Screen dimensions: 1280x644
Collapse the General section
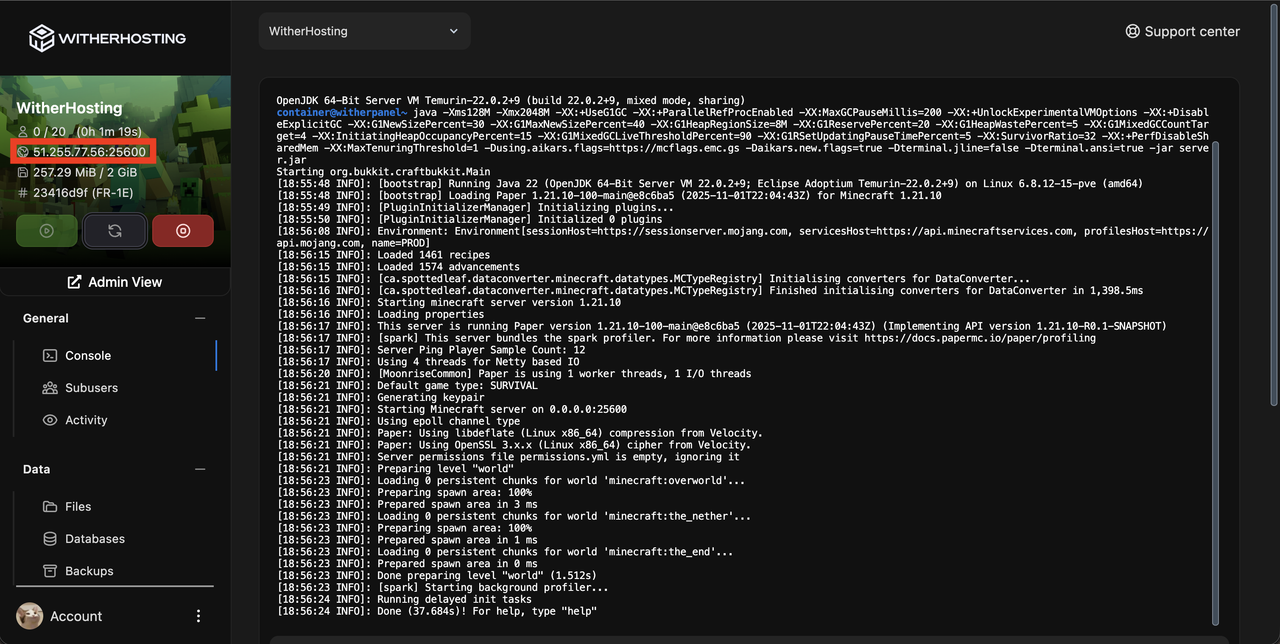200,318
